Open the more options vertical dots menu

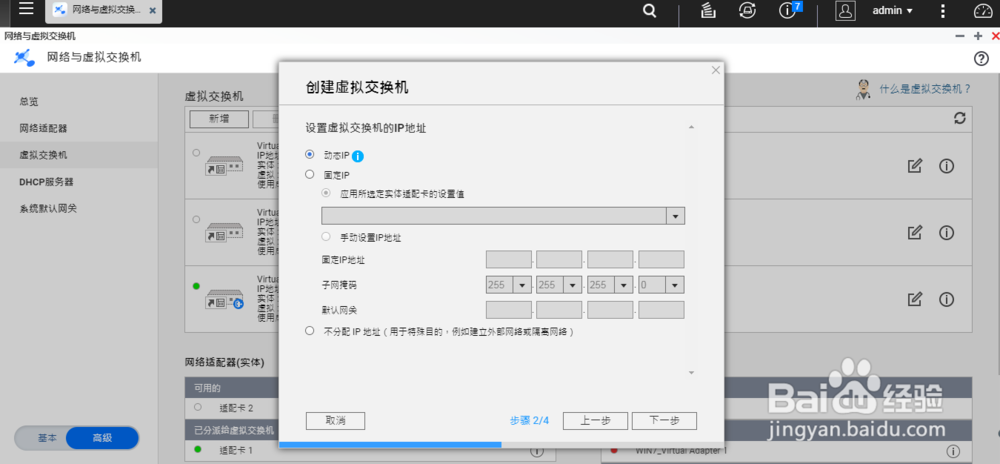pos(943,10)
